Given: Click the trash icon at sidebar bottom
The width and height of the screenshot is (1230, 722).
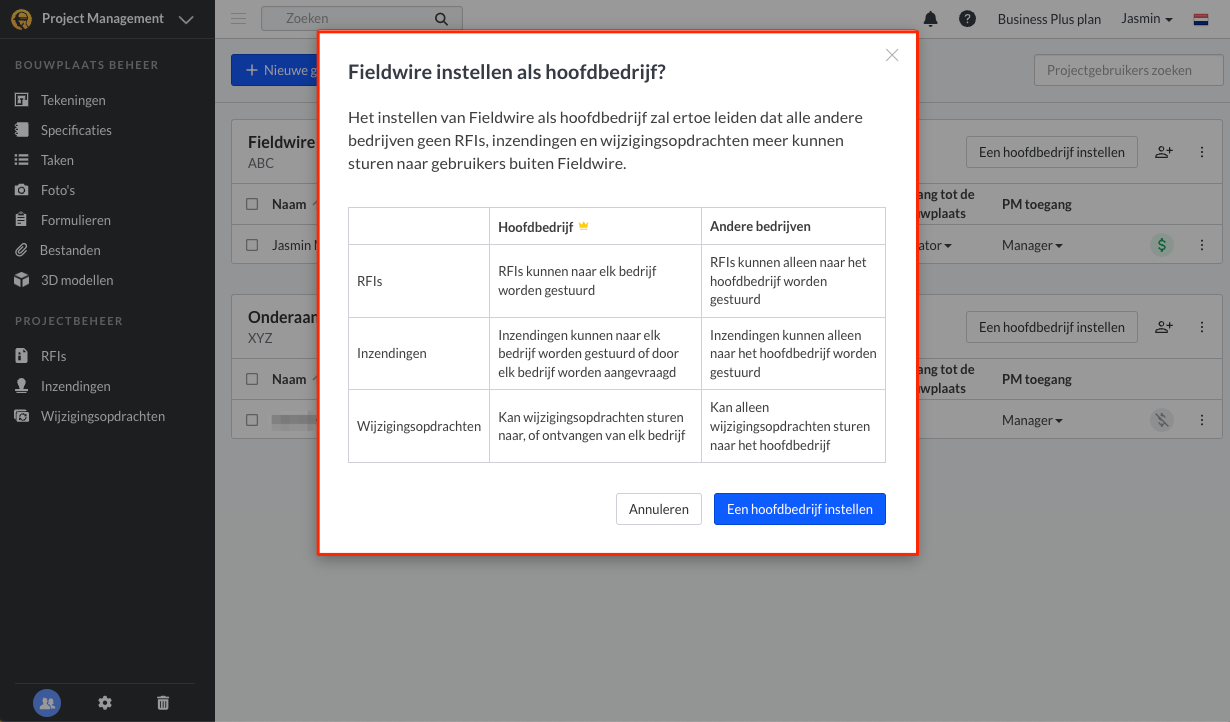Looking at the screenshot, I should (x=163, y=703).
